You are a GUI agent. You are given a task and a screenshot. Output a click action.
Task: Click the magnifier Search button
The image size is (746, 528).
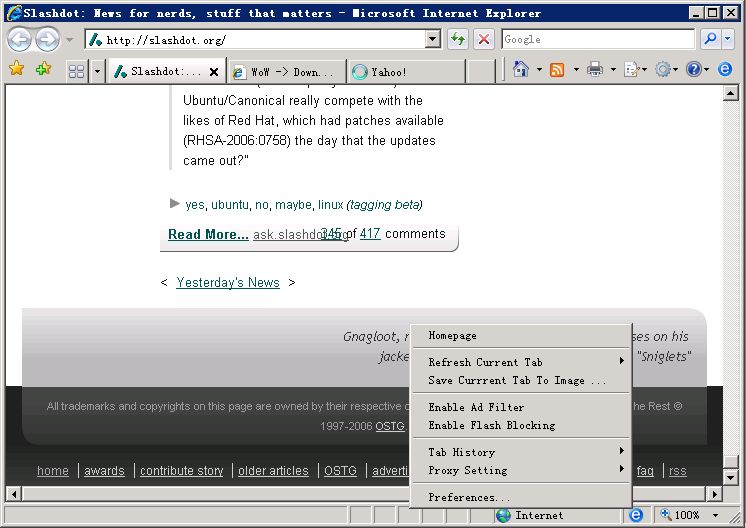click(710, 39)
